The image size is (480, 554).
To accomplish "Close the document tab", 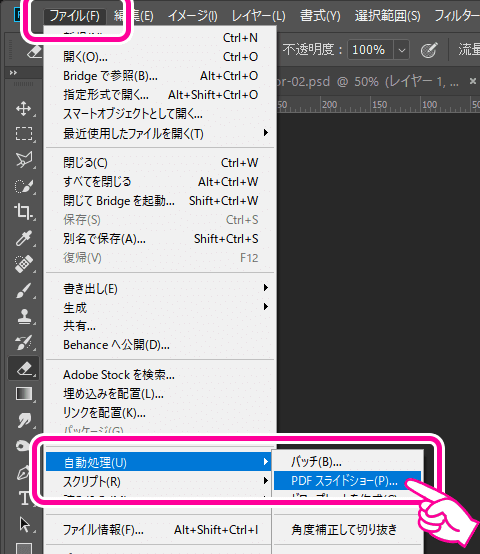I will (x=473, y=81).
